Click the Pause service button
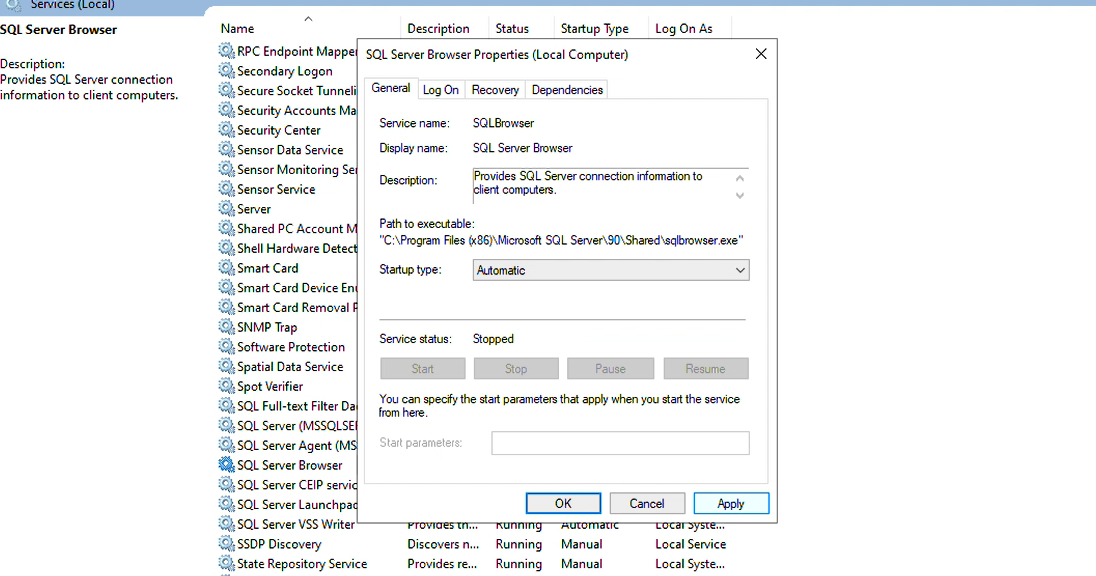 click(x=610, y=368)
